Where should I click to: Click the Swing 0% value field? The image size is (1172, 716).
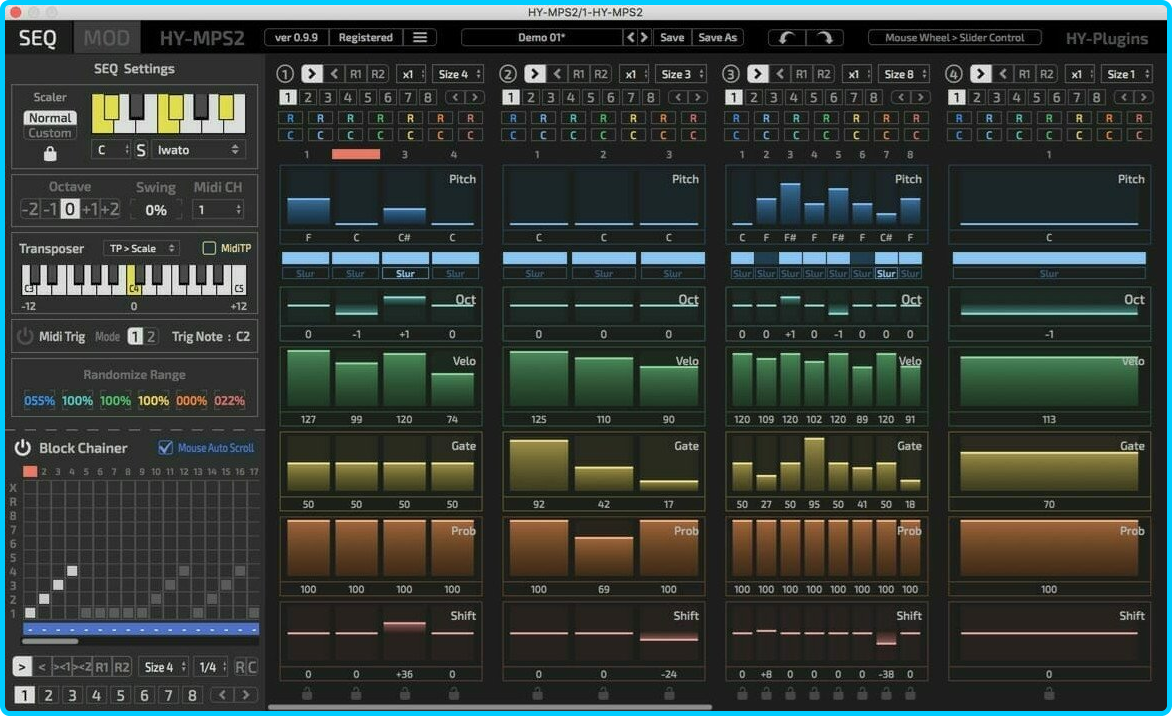point(155,210)
